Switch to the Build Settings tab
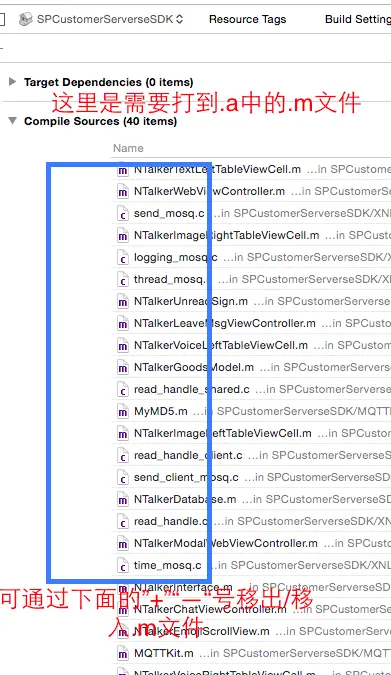Screen dimensions: 391x675 click(x=358, y=19)
